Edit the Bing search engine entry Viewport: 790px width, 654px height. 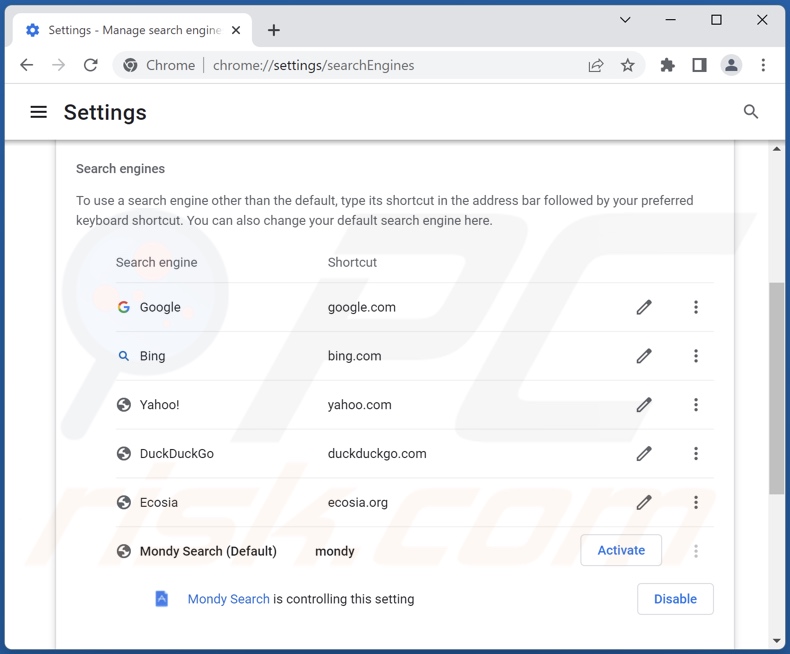[x=644, y=356]
